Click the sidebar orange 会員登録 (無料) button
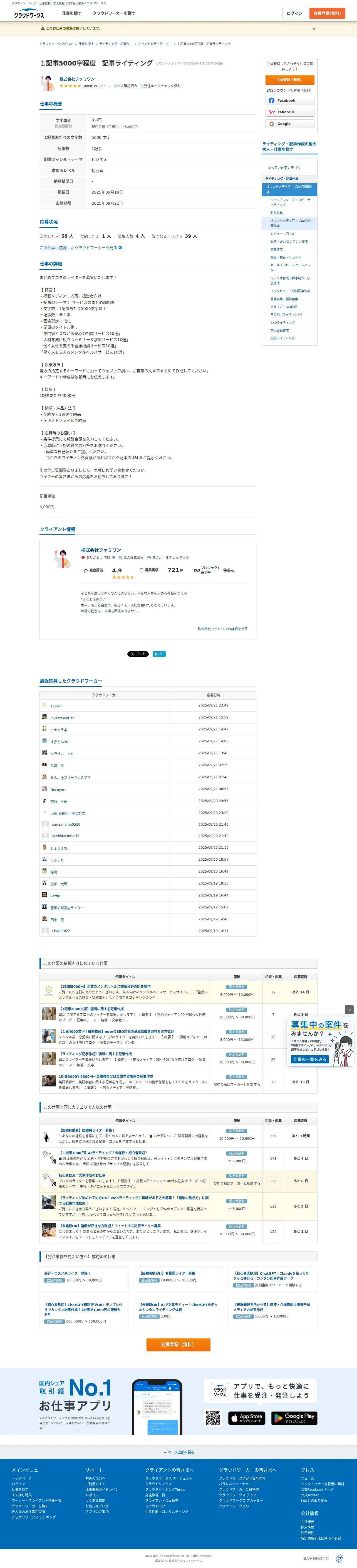 [x=290, y=80]
